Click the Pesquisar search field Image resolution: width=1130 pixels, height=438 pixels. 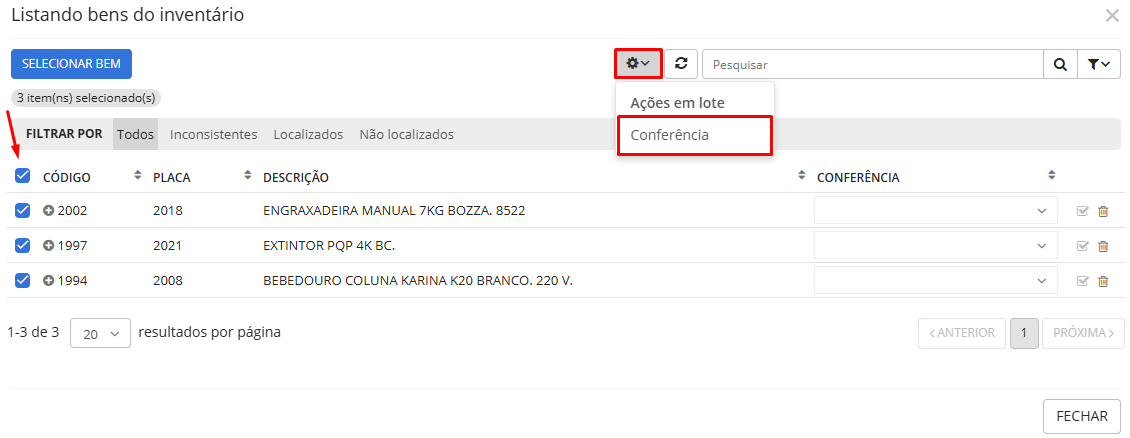pos(871,65)
